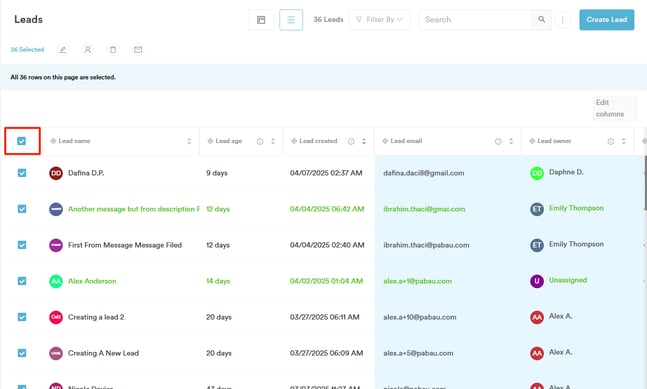This screenshot has height=389, width=647.
Task: Click the Lead created info icon
Action: tap(351, 141)
